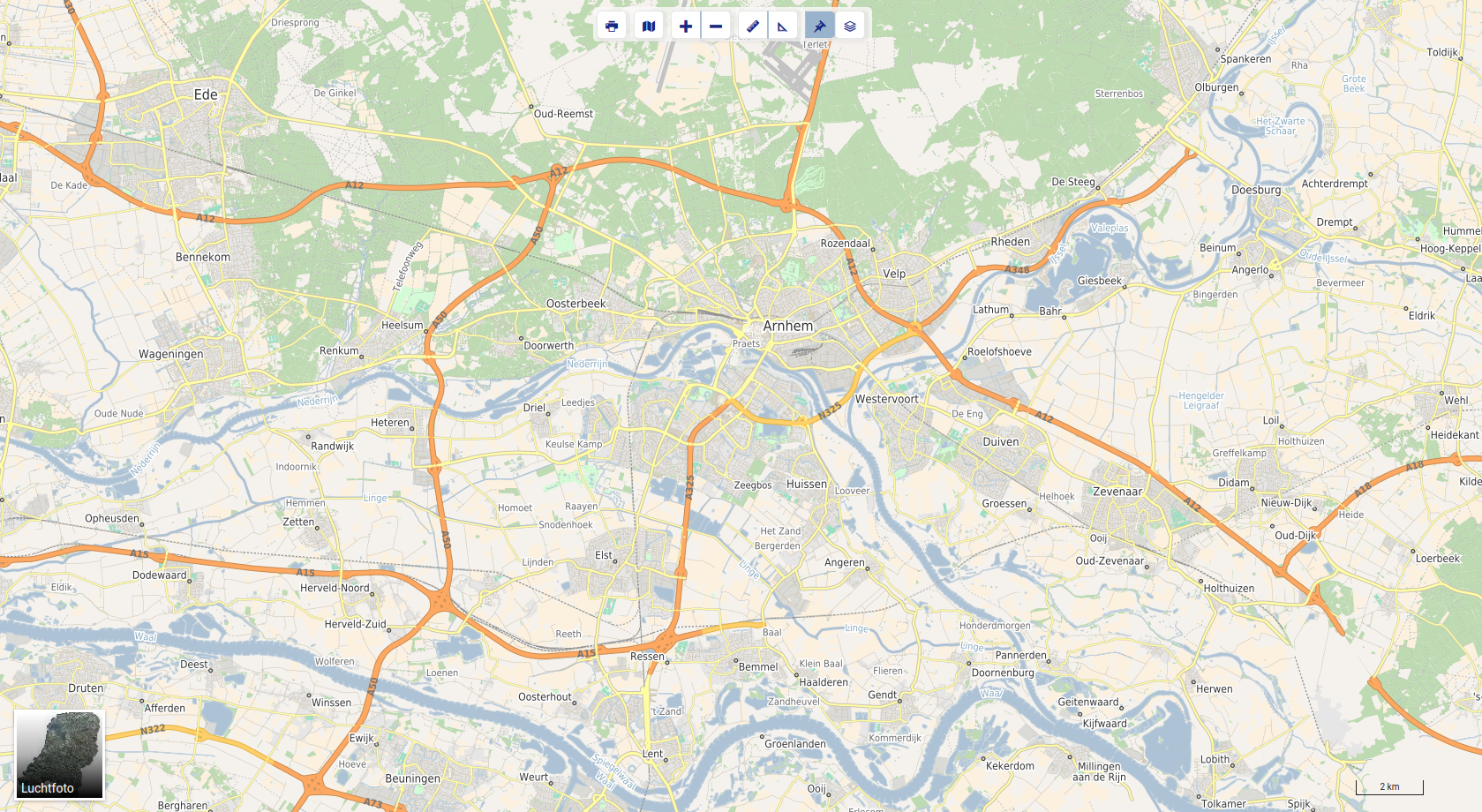Toggle the active pushpin tool
The height and width of the screenshot is (812, 1482).
[x=820, y=26]
